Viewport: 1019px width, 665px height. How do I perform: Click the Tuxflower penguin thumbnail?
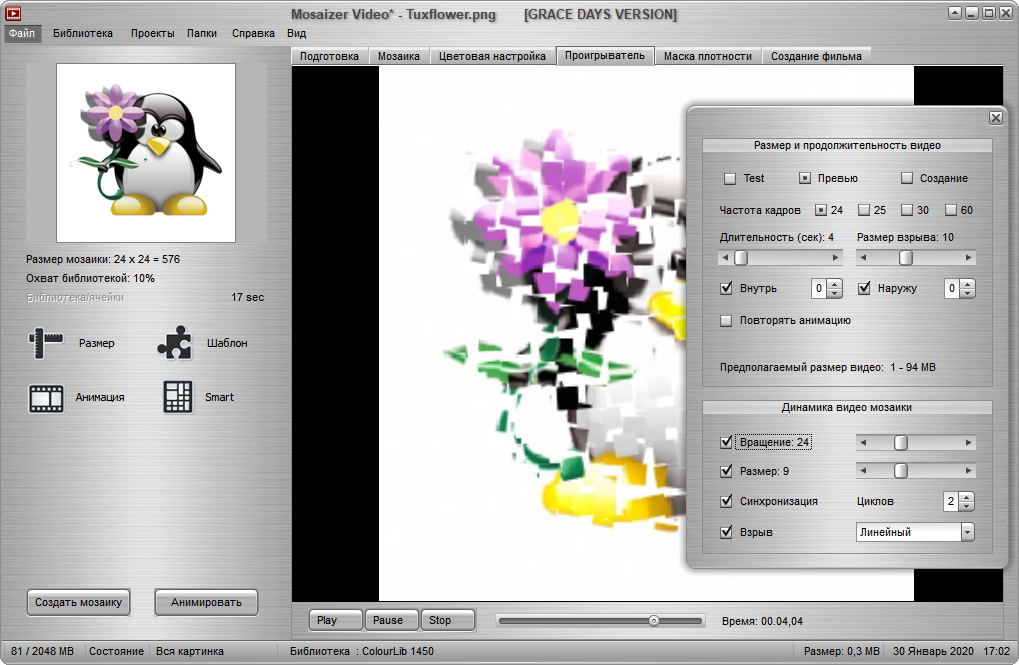146,153
